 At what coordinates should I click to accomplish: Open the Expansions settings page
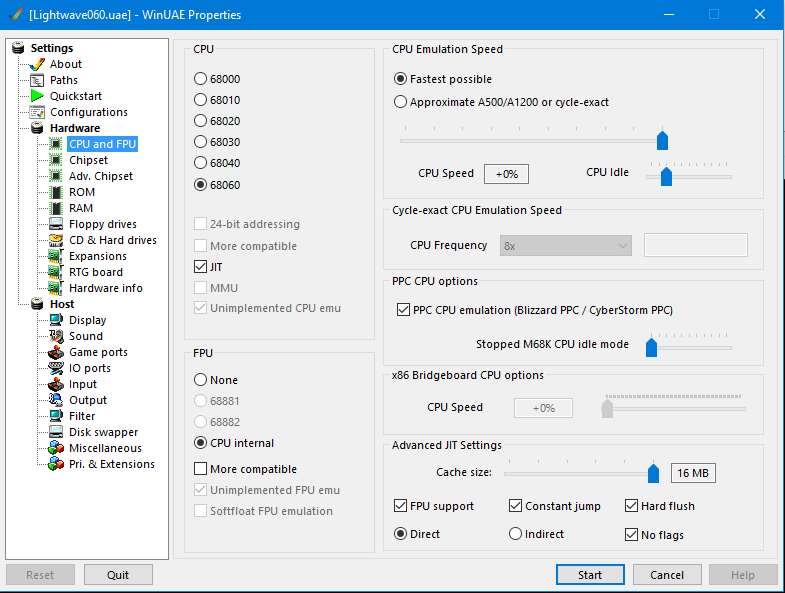(x=98, y=256)
